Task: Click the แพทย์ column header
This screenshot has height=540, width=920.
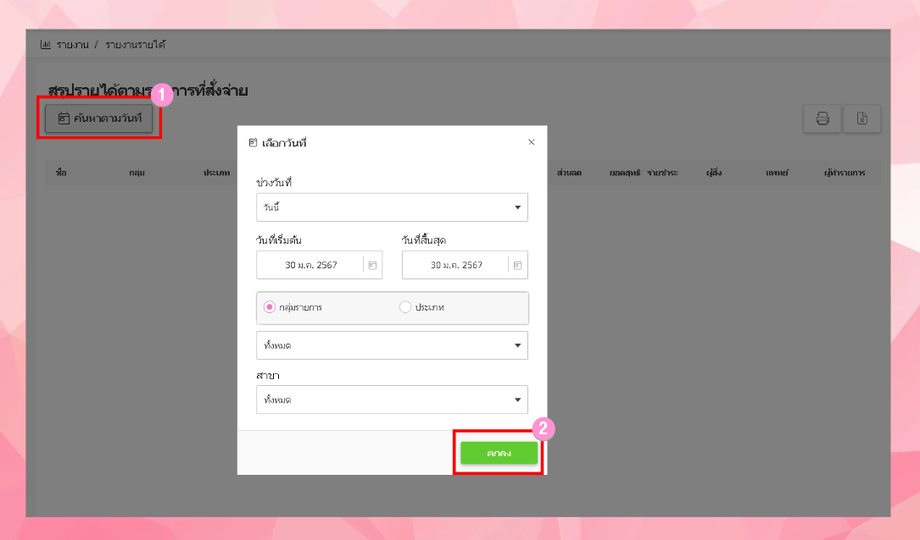Action: pyautogui.click(x=777, y=173)
